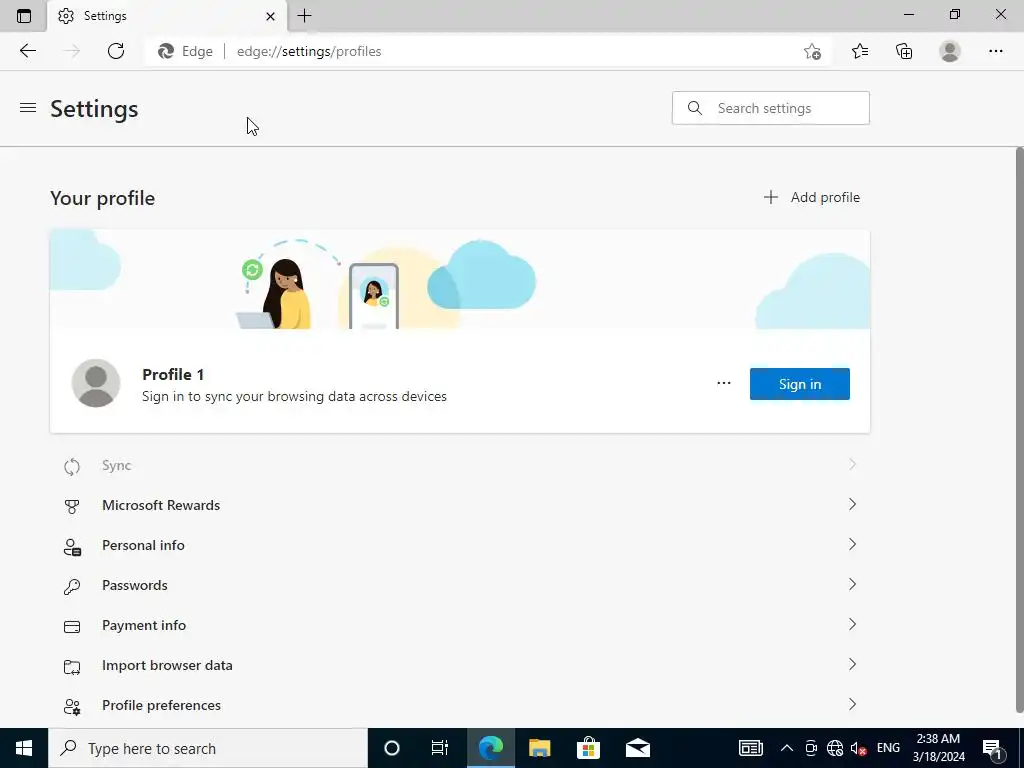
Task: Expand Microsoft Rewards with right chevron
Action: tap(852, 504)
